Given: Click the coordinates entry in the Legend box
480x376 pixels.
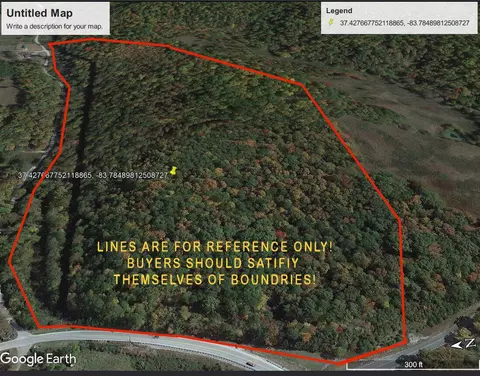Looking at the screenshot, I should (405, 23).
